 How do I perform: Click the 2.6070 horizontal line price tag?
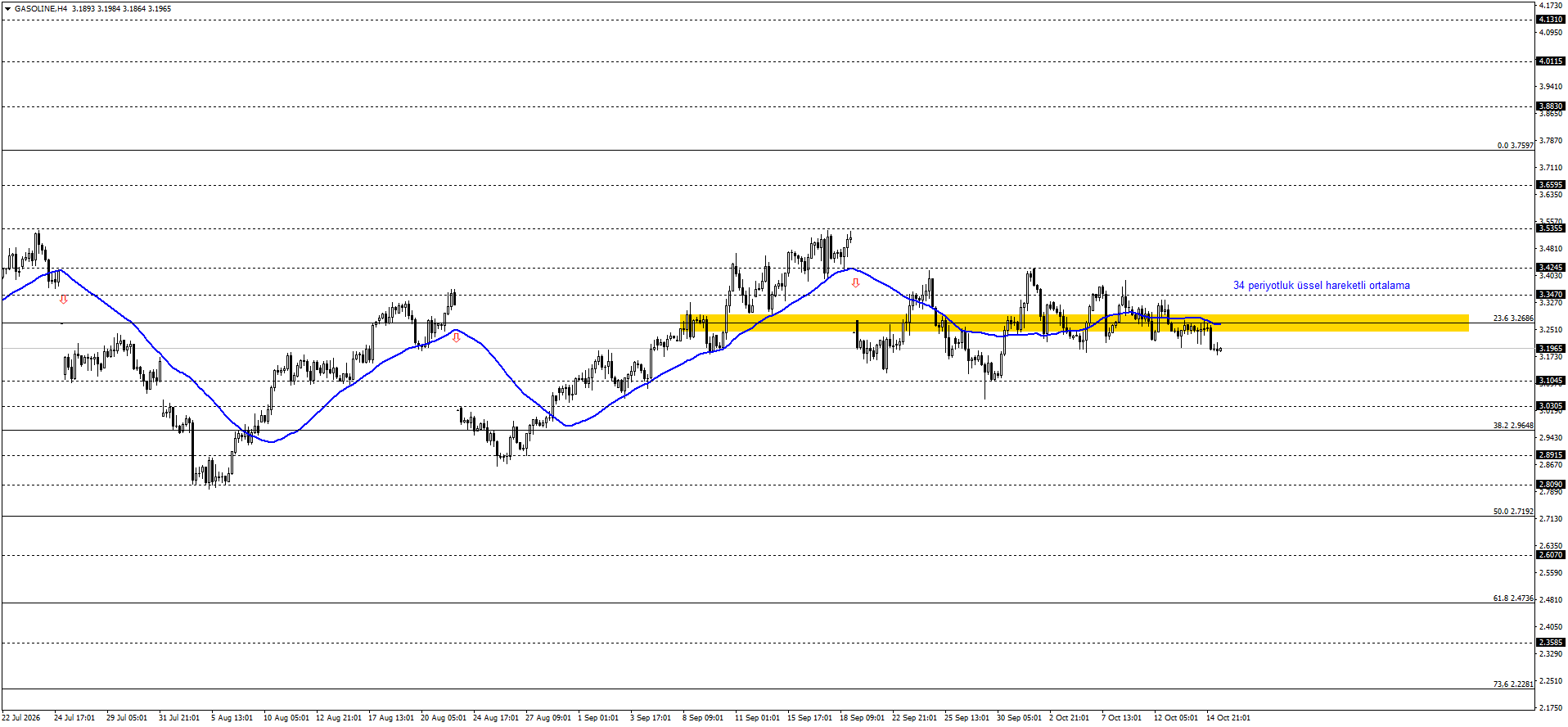(x=1551, y=555)
